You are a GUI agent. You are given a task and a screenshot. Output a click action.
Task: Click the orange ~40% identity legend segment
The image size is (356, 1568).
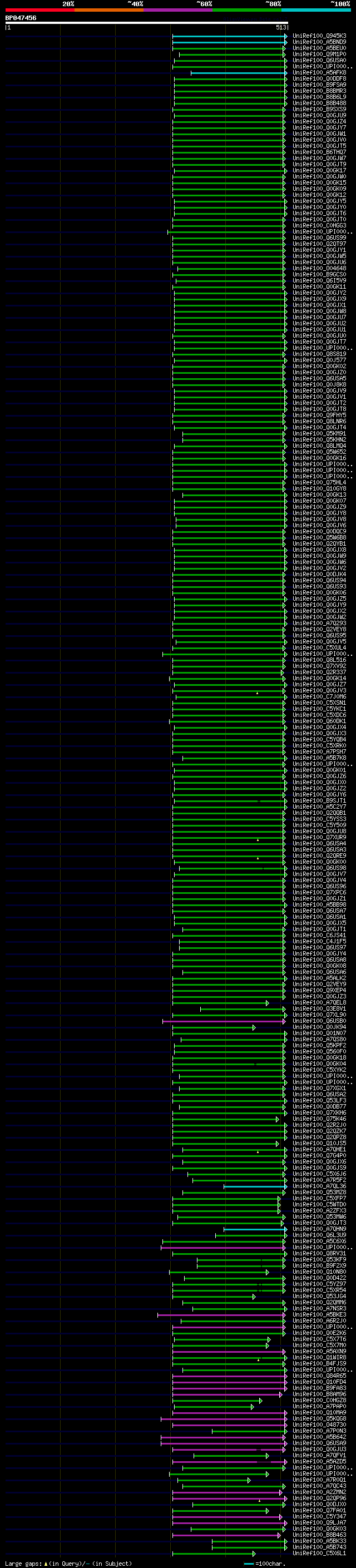[109, 10]
